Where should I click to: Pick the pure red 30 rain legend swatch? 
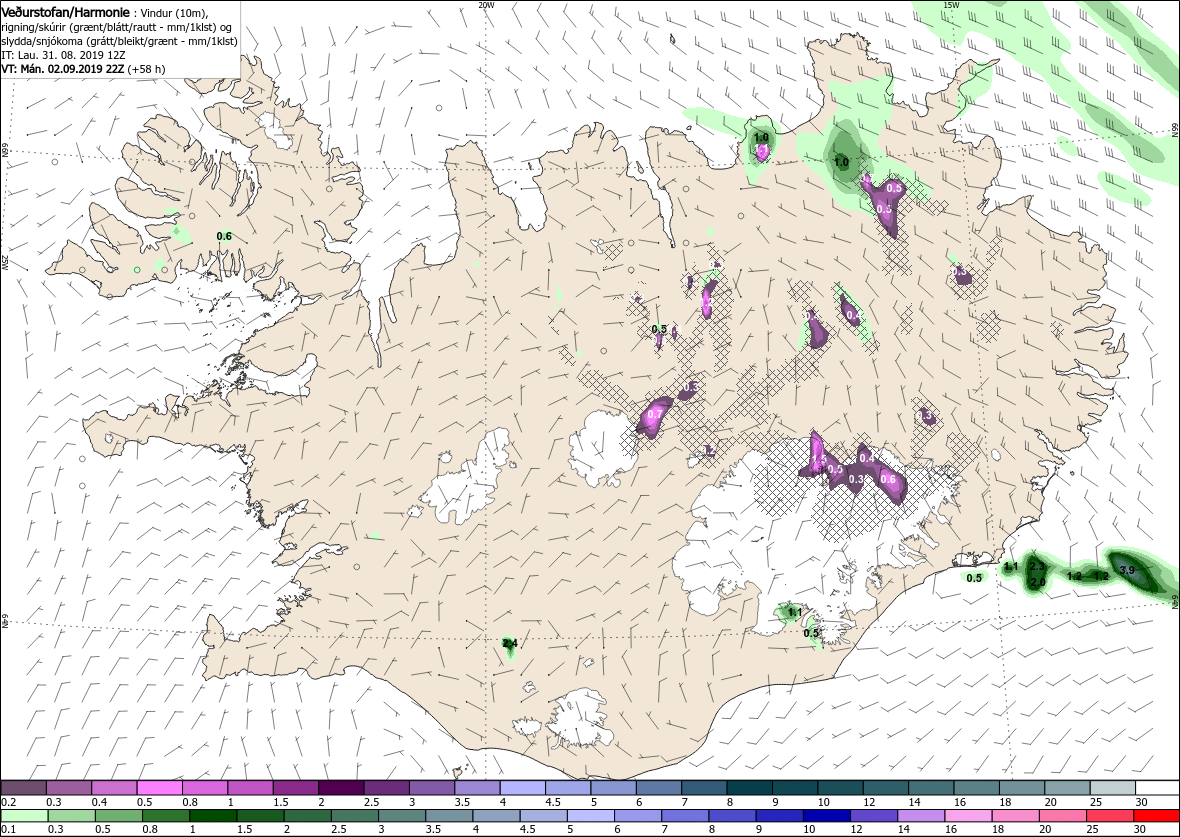pyautogui.click(x=1156, y=816)
